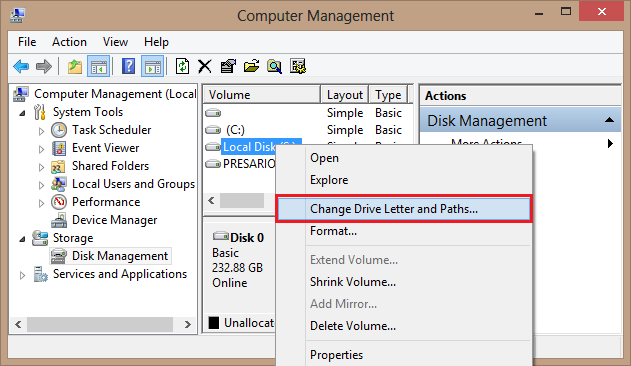This screenshot has height=366, width=631.
Task: Click the tree pane scroll left arrow
Action: tap(18, 324)
